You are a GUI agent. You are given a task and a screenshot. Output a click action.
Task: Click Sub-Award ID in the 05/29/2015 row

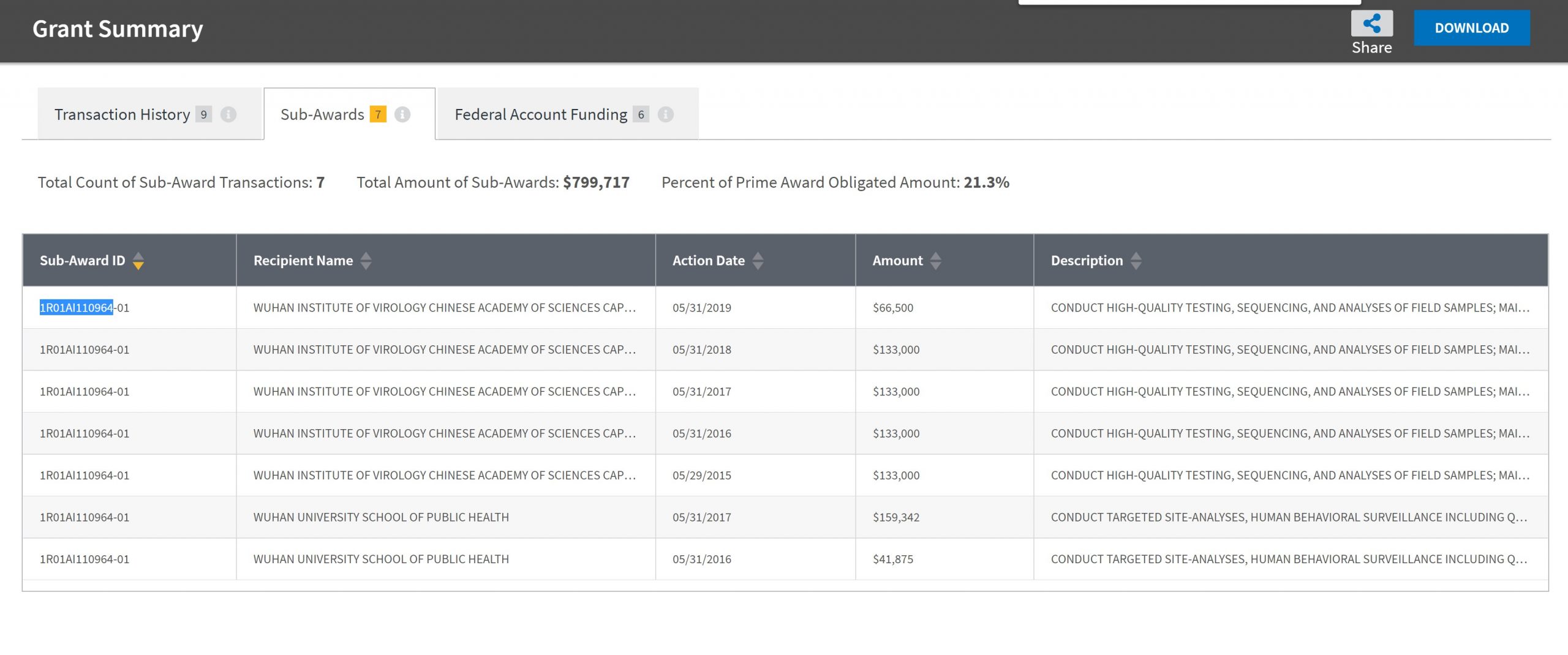tap(85, 476)
